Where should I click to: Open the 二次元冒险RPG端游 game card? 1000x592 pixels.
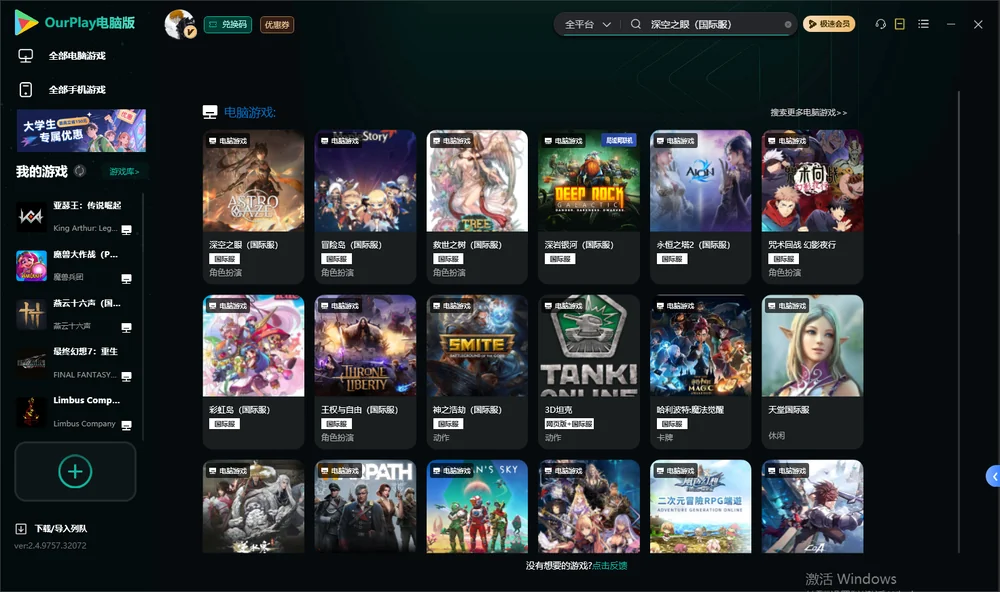700,507
